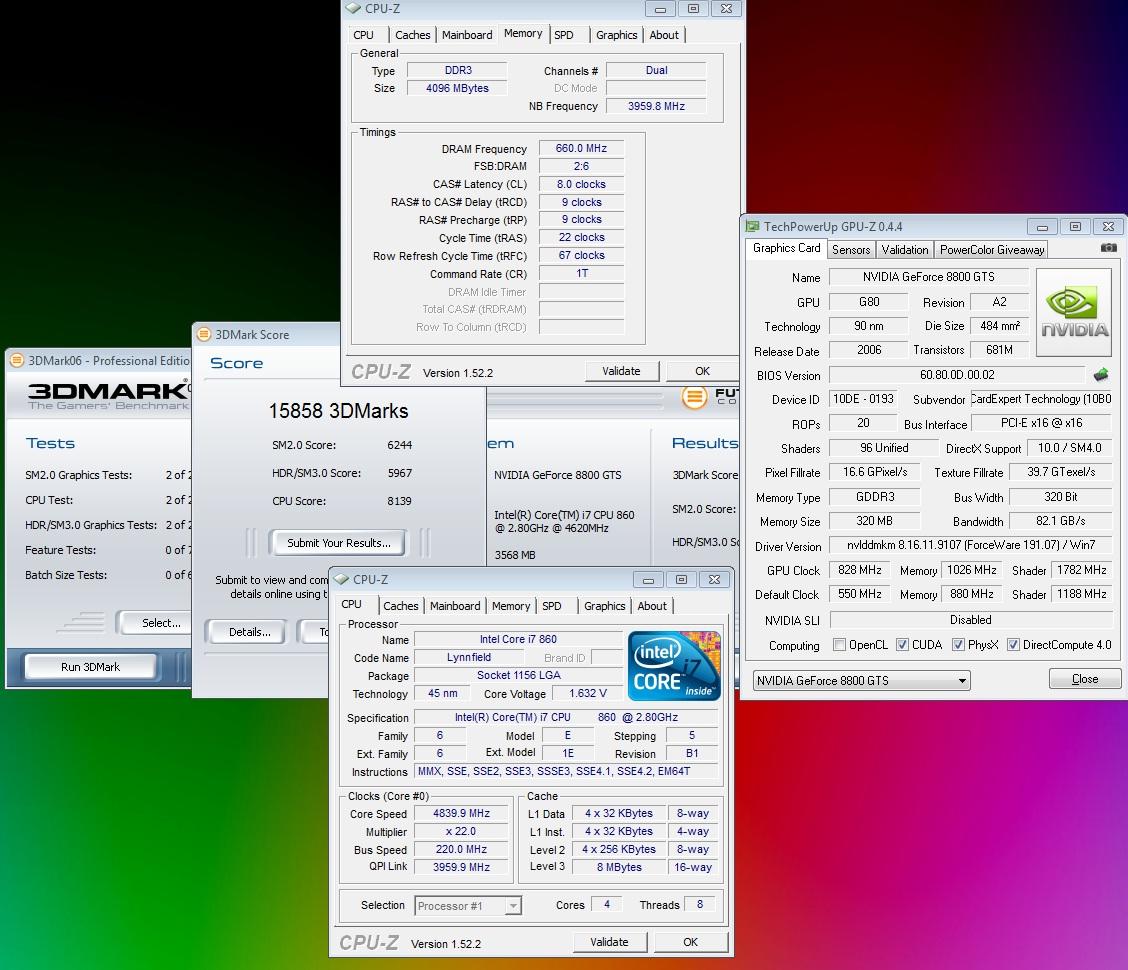
Task: Click the Core Voltage 1.632 V field
Action: point(587,694)
